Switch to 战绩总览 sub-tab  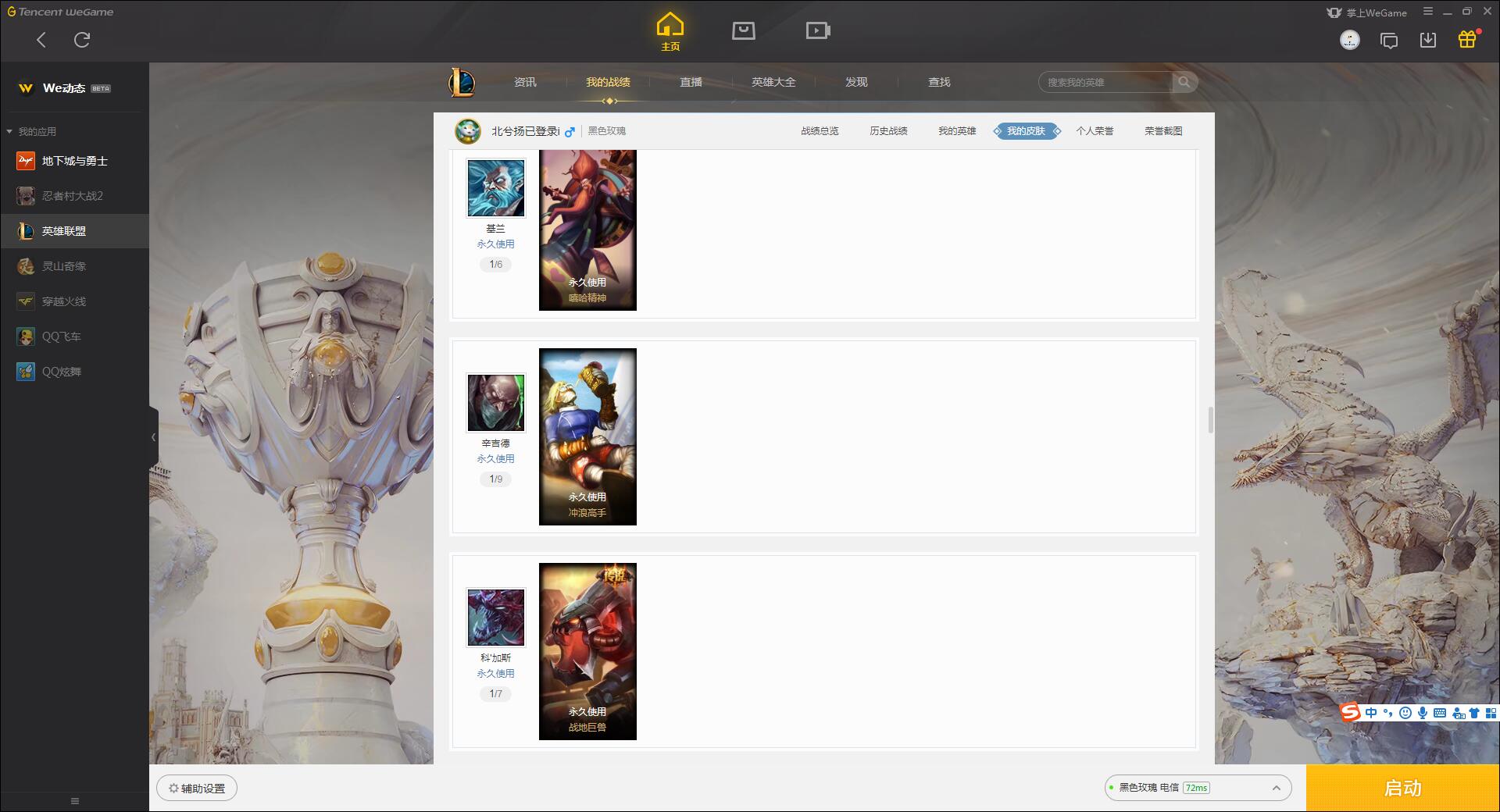pos(820,131)
